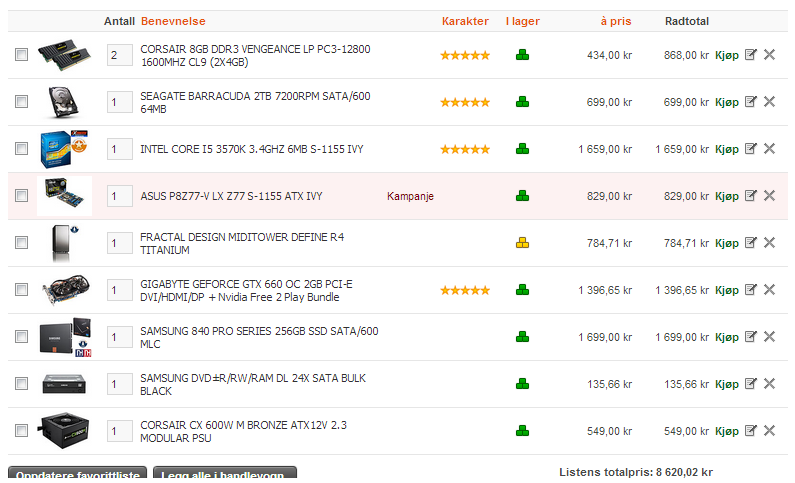Tick the checkbox for ASUS P8Z77-V LX
This screenshot has height=483, width=795.
click(x=21, y=195)
